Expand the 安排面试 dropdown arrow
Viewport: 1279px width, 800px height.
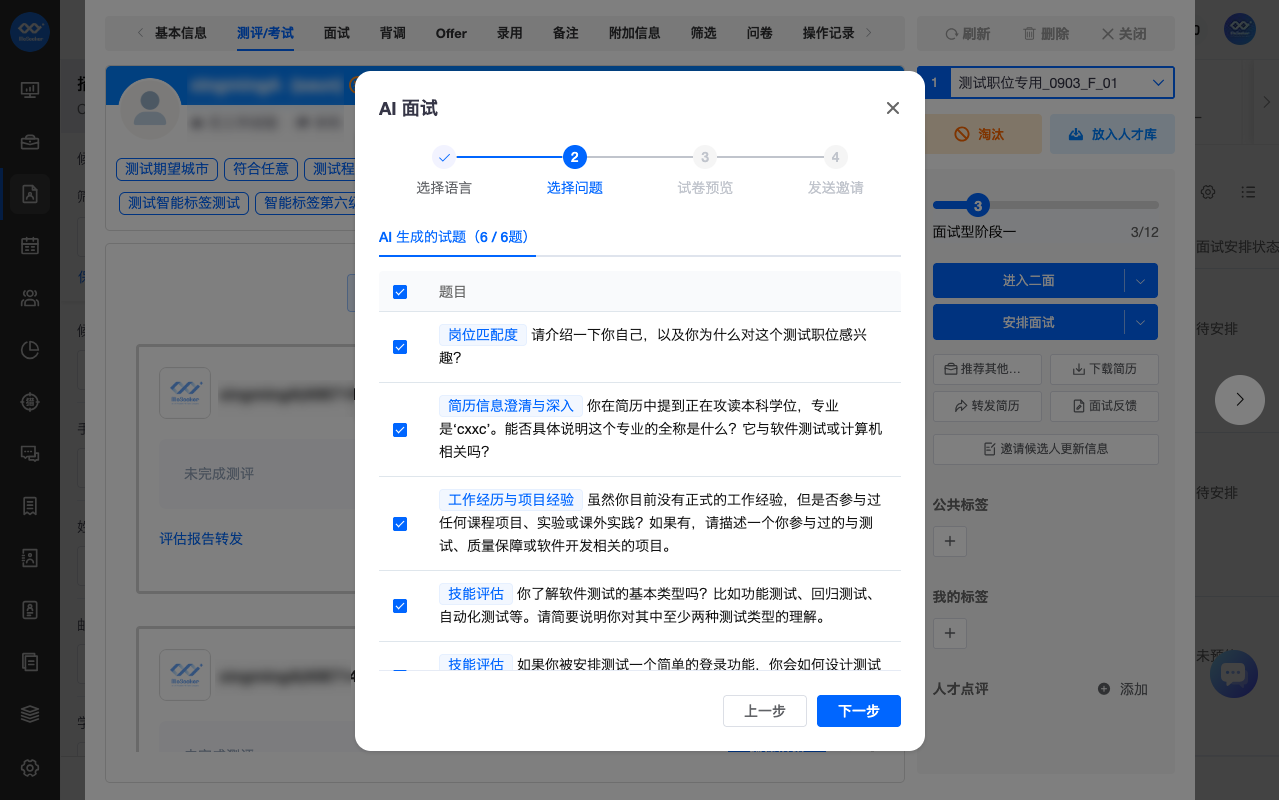1141,323
